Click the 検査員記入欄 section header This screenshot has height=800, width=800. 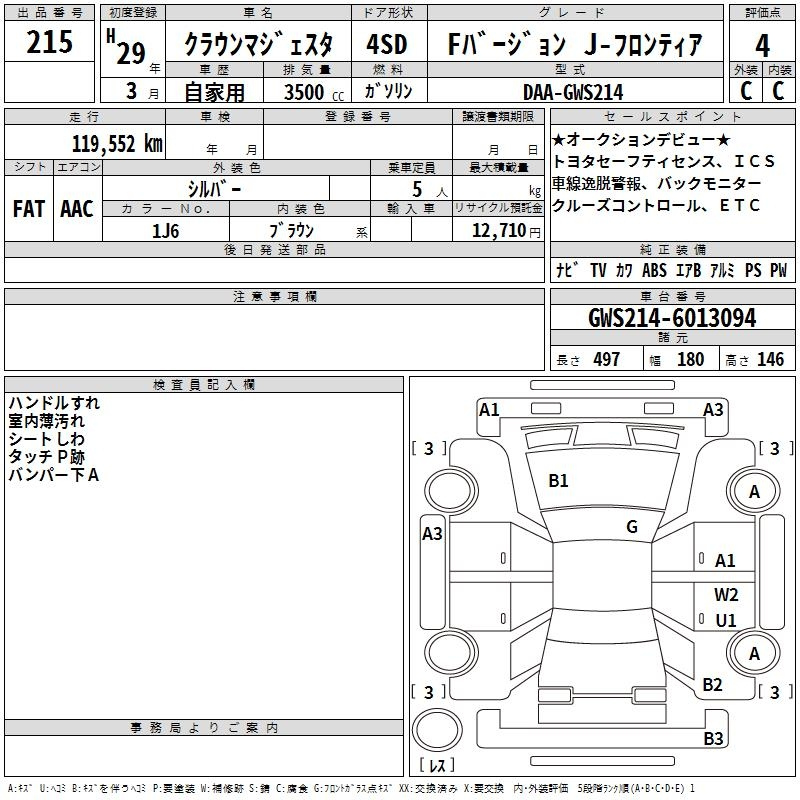204,385
